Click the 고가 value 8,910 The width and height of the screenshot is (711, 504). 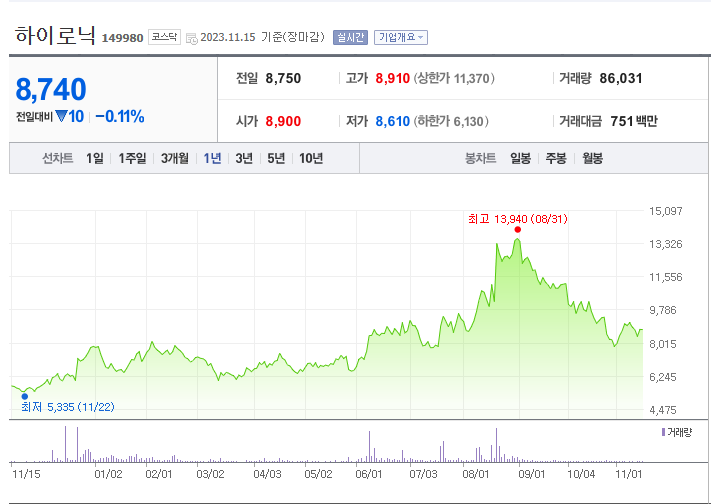[x=393, y=78]
